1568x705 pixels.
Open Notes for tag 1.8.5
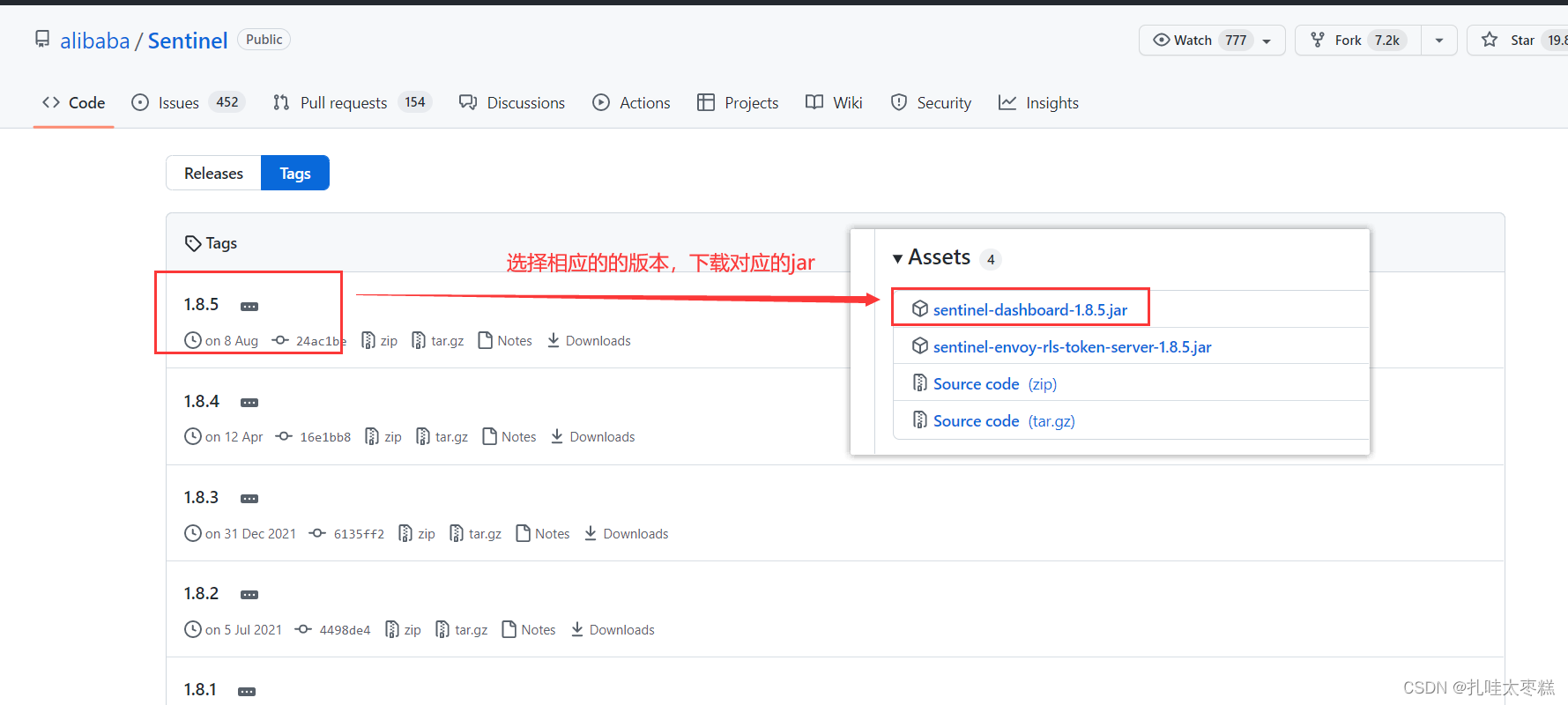(505, 341)
